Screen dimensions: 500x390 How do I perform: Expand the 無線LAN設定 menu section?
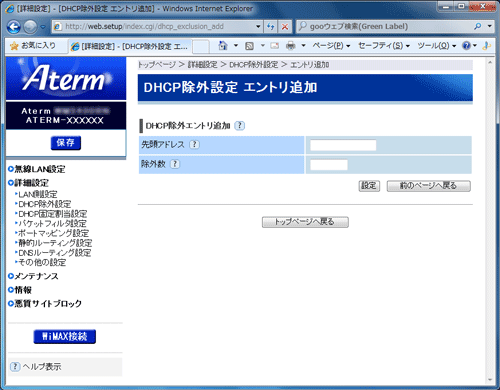[37, 169]
